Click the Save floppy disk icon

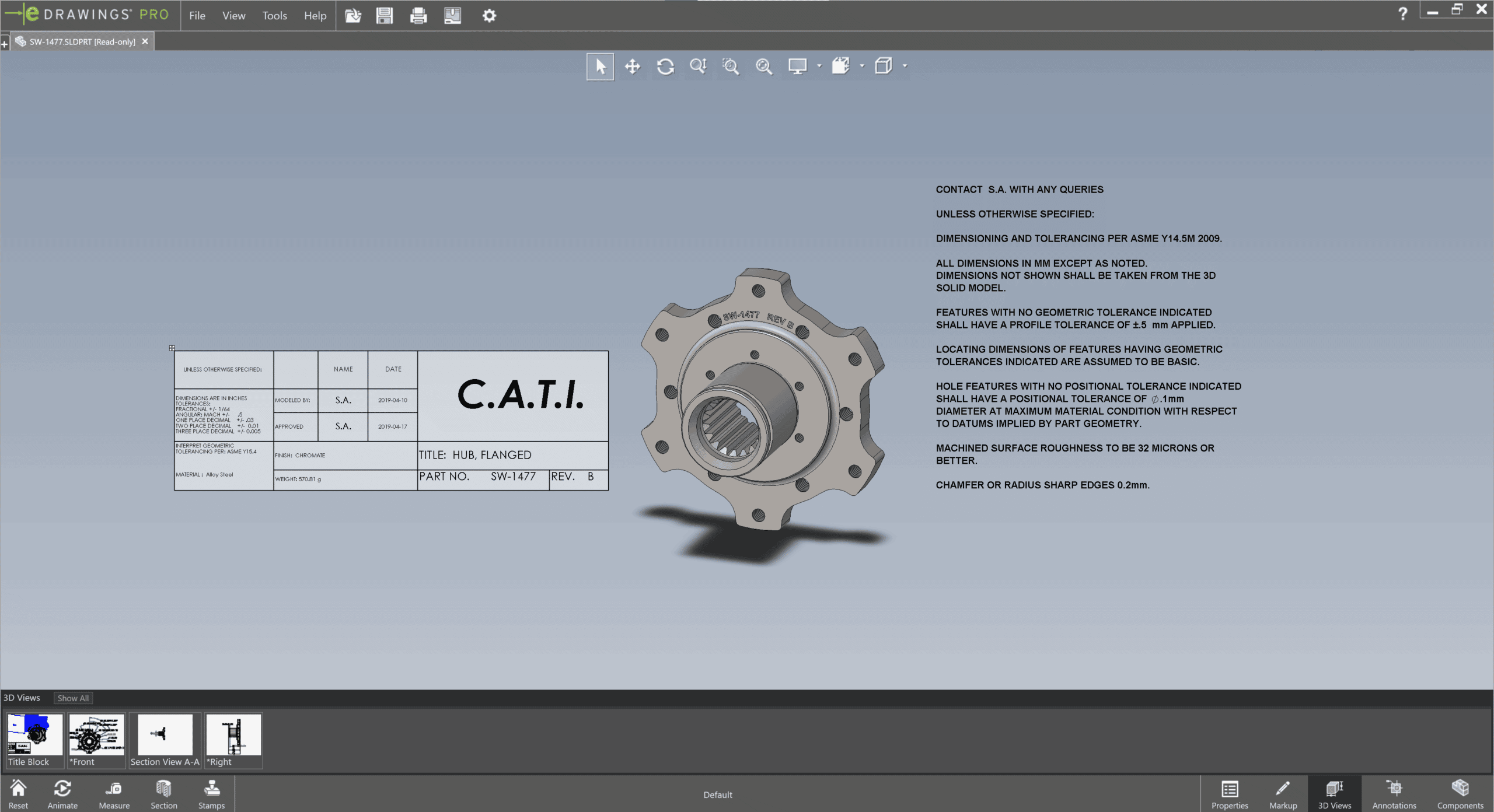385,16
